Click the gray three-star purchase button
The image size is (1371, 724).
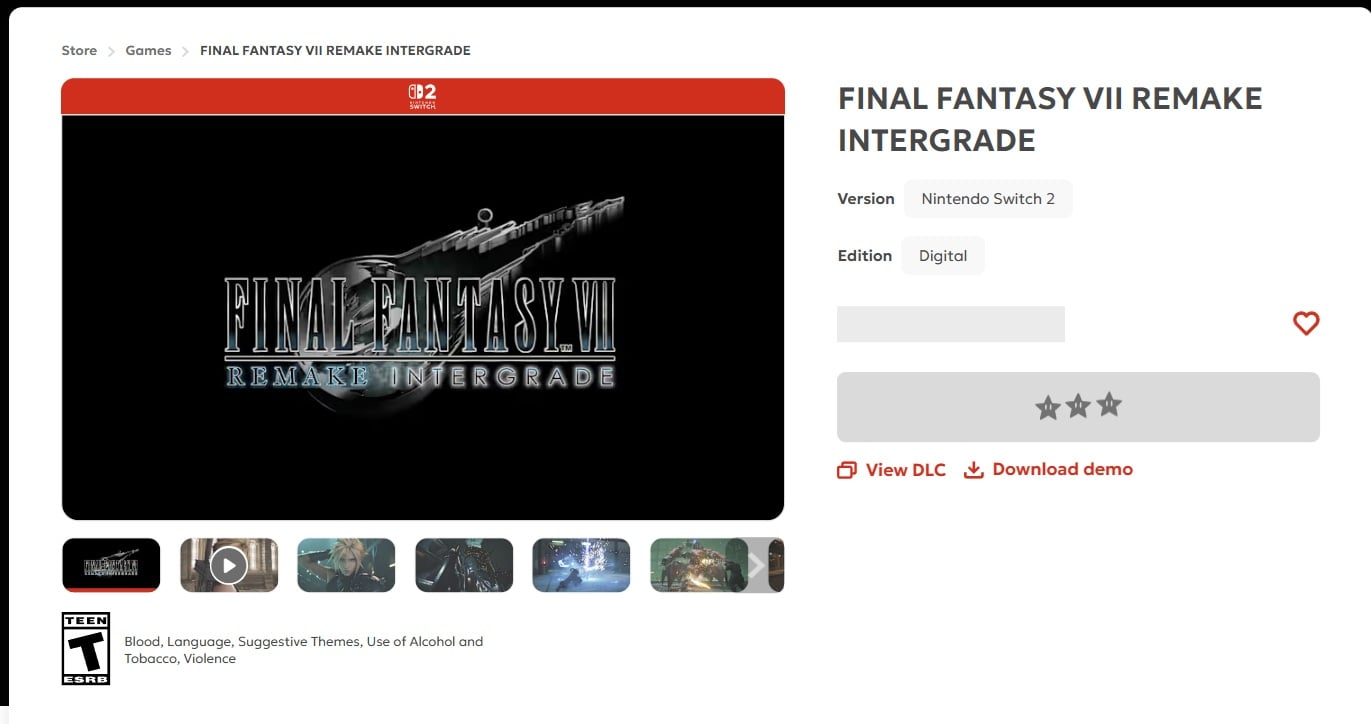pos(1078,407)
